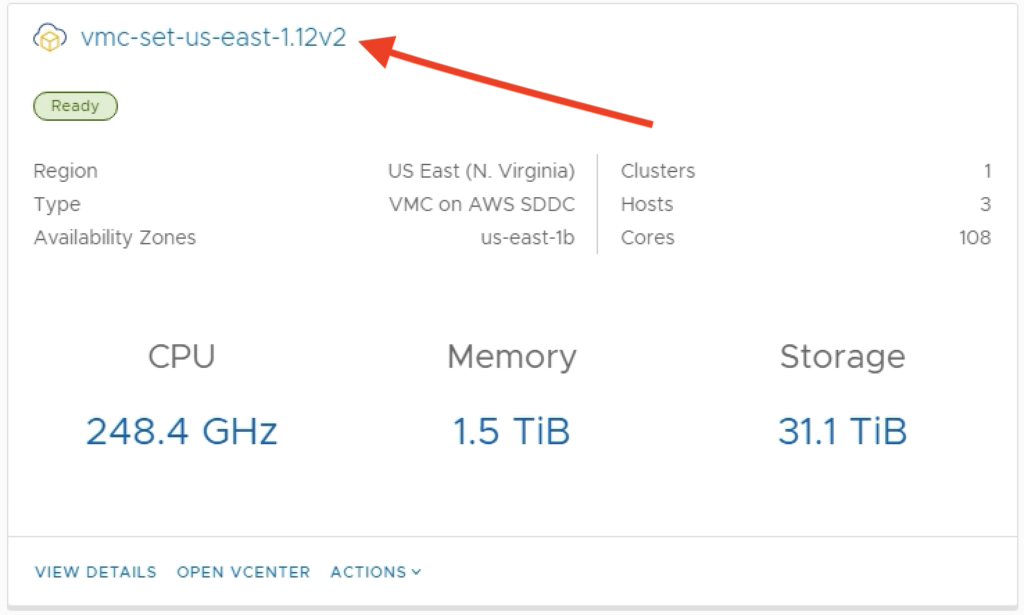Screen dimensions: 1024x615
Task: Click the Clusters count row
Action: [x=806, y=171]
